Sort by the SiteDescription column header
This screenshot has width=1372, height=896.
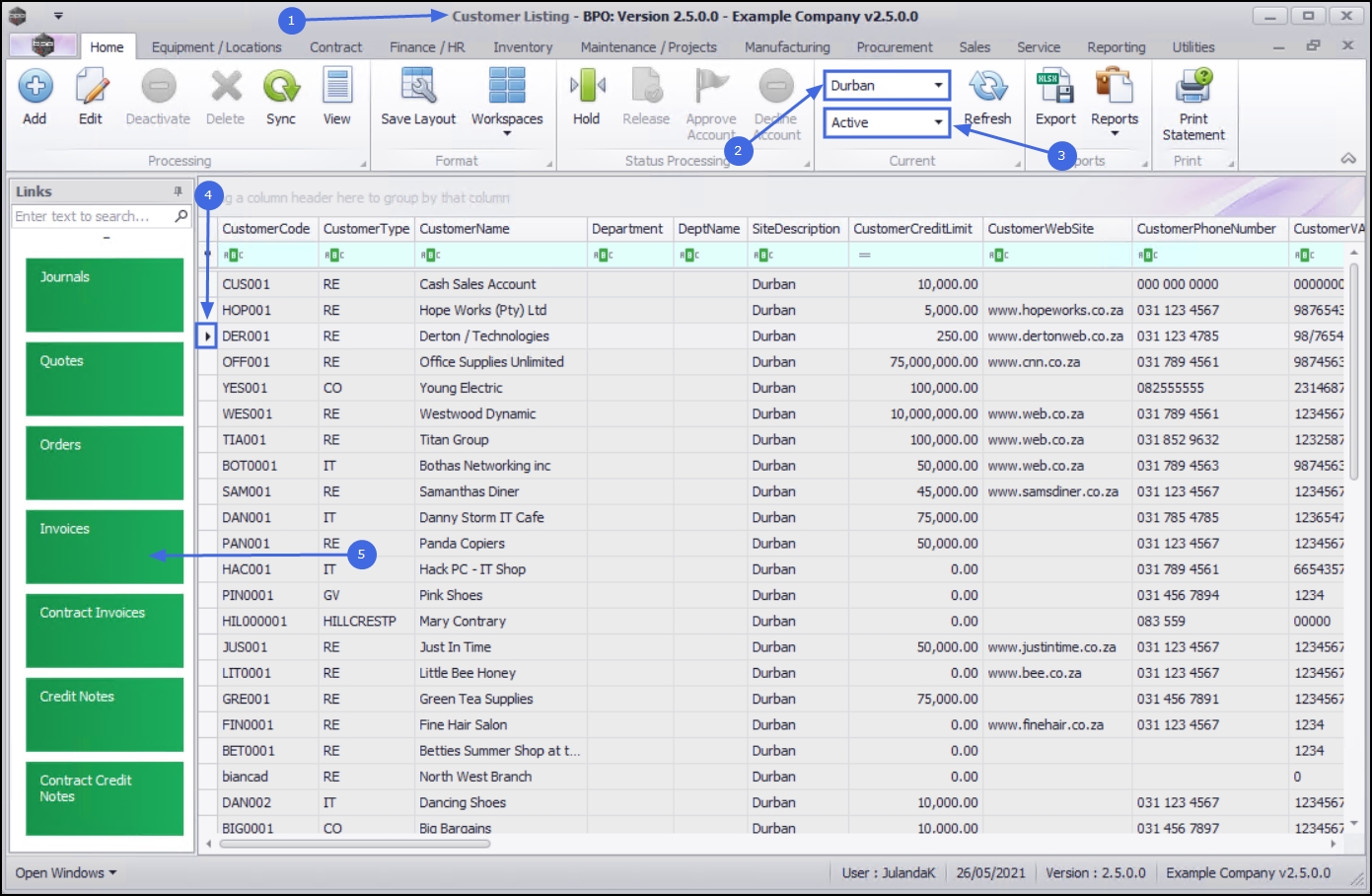pyautogui.click(x=796, y=229)
